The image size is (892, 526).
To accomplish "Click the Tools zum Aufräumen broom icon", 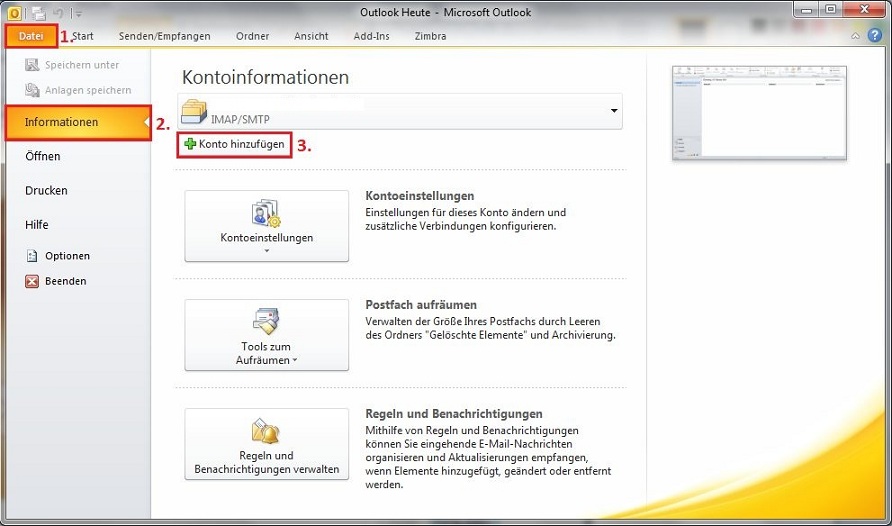I will (266, 321).
